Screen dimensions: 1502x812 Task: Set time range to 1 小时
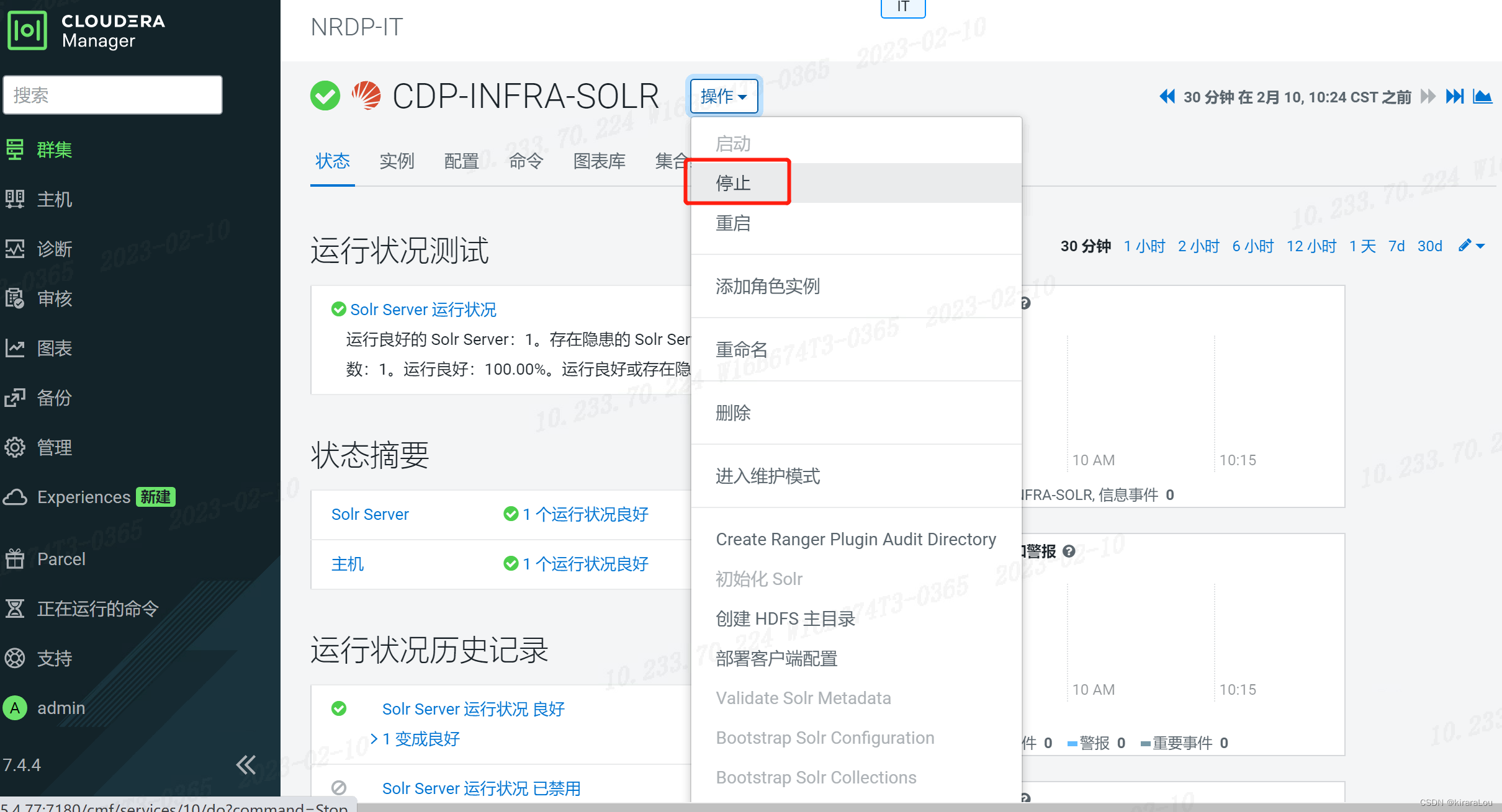click(1144, 246)
